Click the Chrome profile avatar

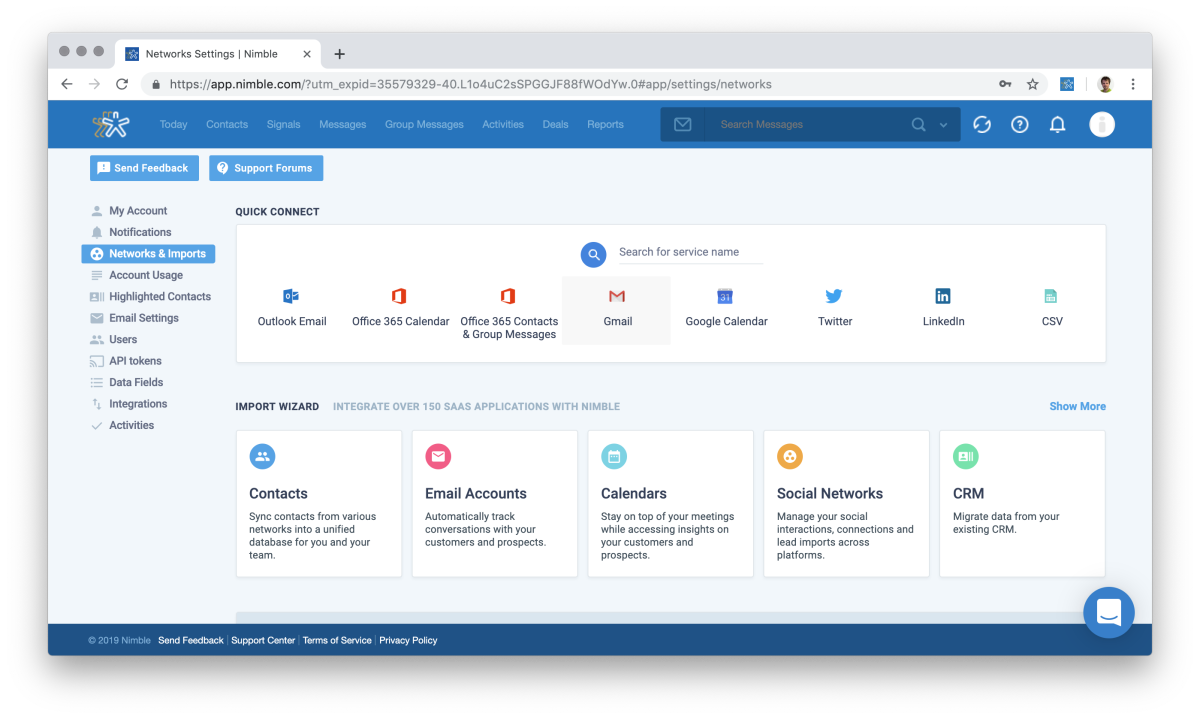[1105, 84]
